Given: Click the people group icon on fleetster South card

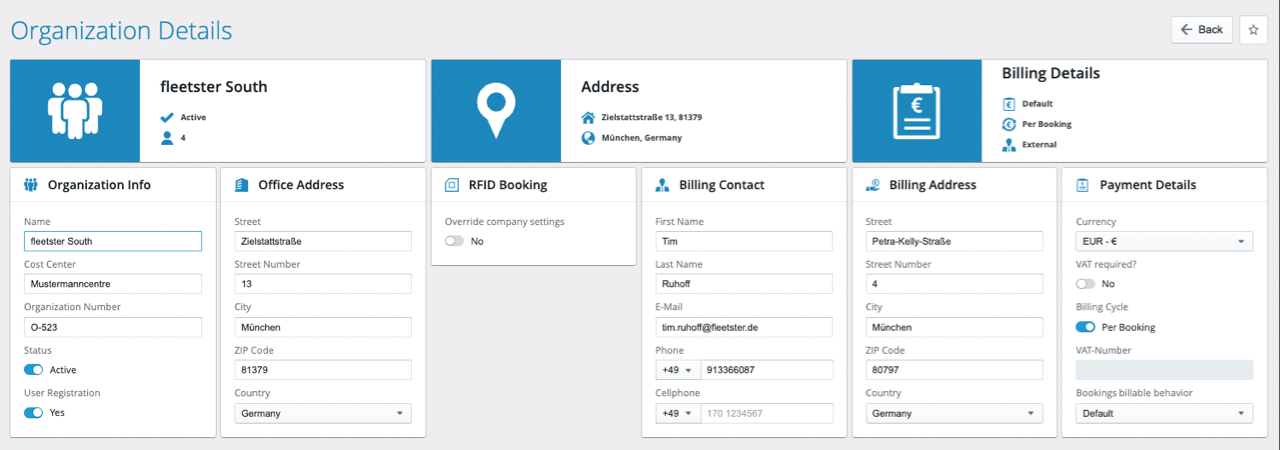Looking at the screenshot, I should 75,110.
